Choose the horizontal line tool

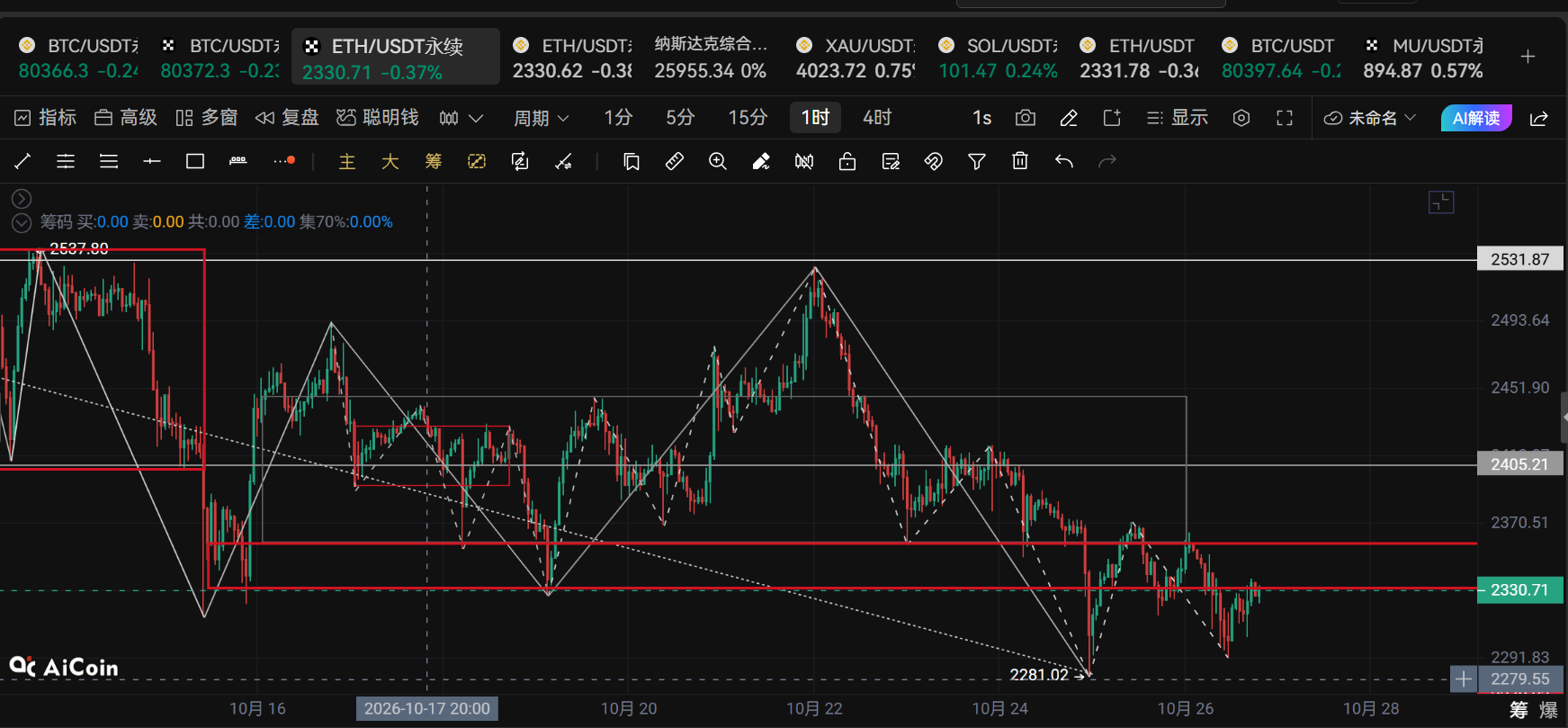152,161
